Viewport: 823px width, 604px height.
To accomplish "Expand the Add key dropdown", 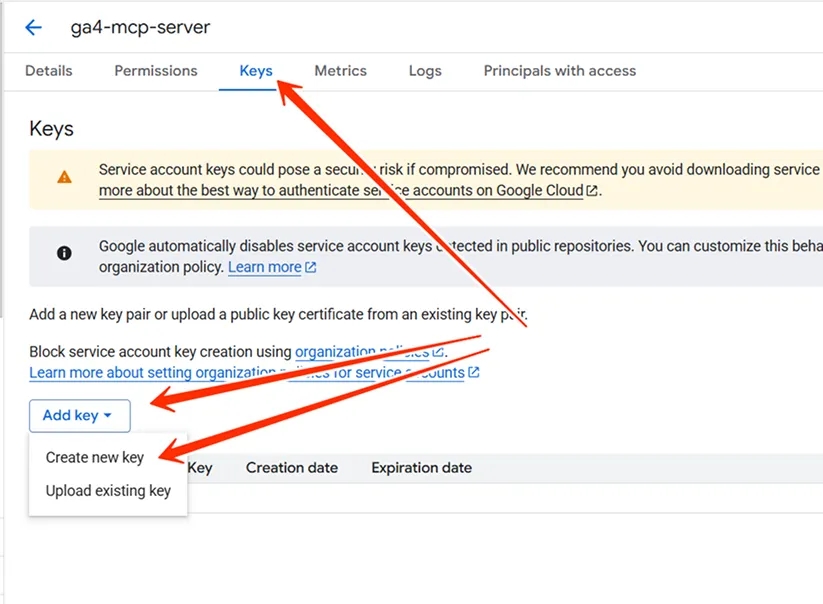I will tap(80, 416).
